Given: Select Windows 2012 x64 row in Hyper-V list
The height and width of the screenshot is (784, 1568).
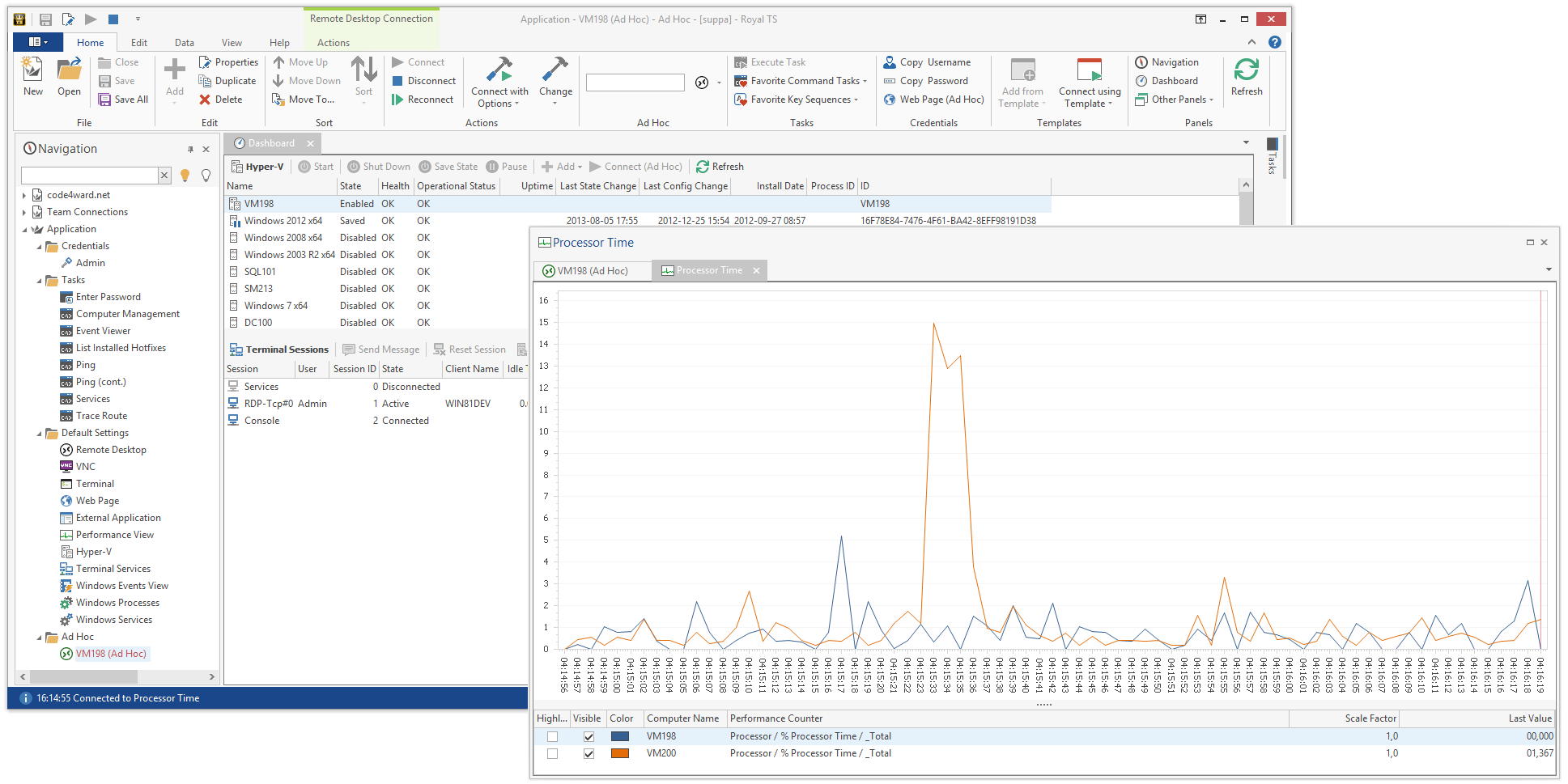Looking at the screenshot, I should (637, 221).
